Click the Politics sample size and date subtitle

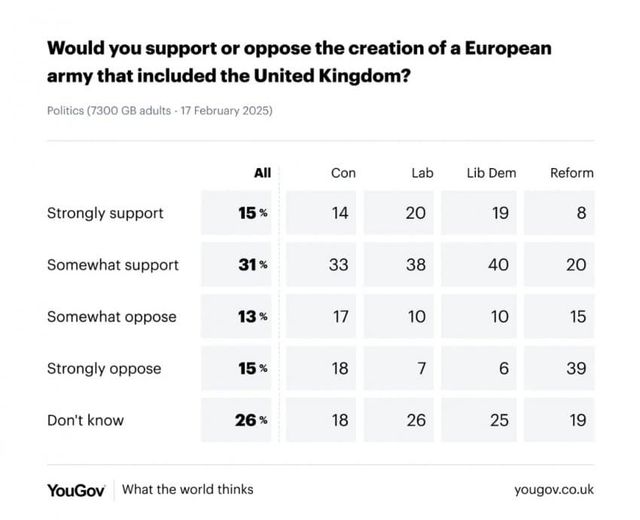pyautogui.click(x=159, y=111)
